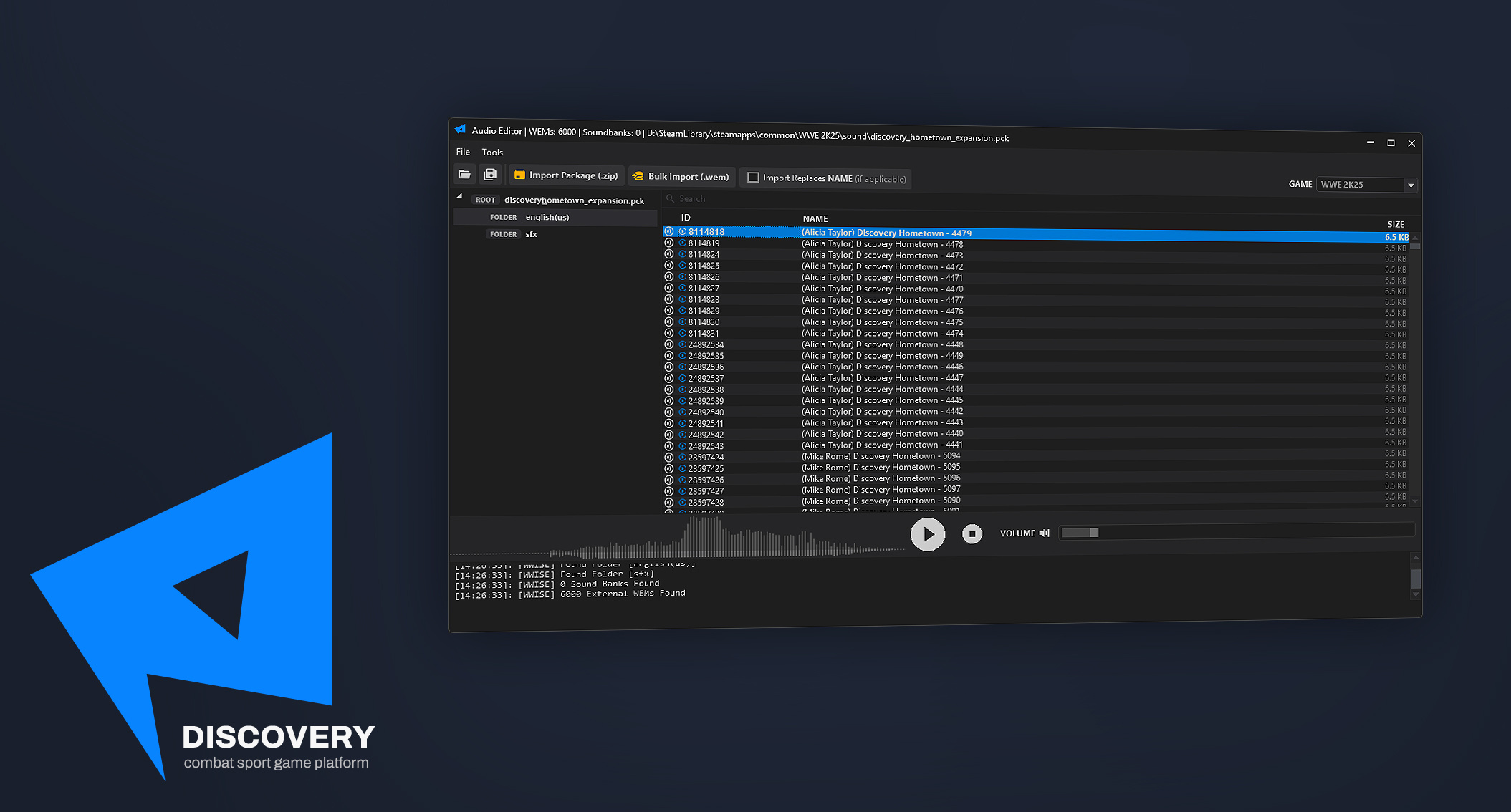Select row '(Mike Rome) Discovery Hometown - 5097'
This screenshot has width=1511, height=812.
pyautogui.click(x=1036, y=490)
